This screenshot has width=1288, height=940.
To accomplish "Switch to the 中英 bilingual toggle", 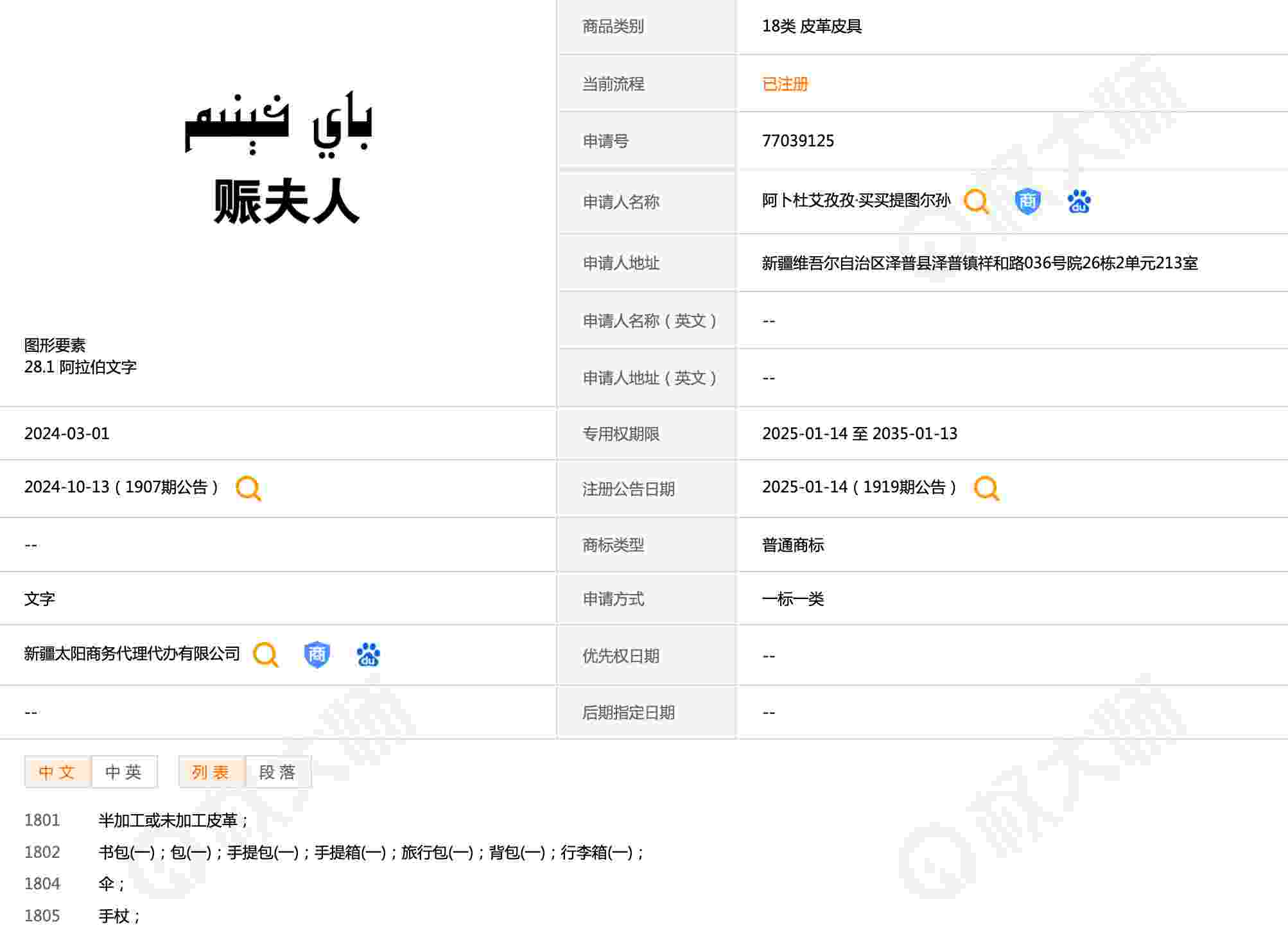I will tap(124, 772).
